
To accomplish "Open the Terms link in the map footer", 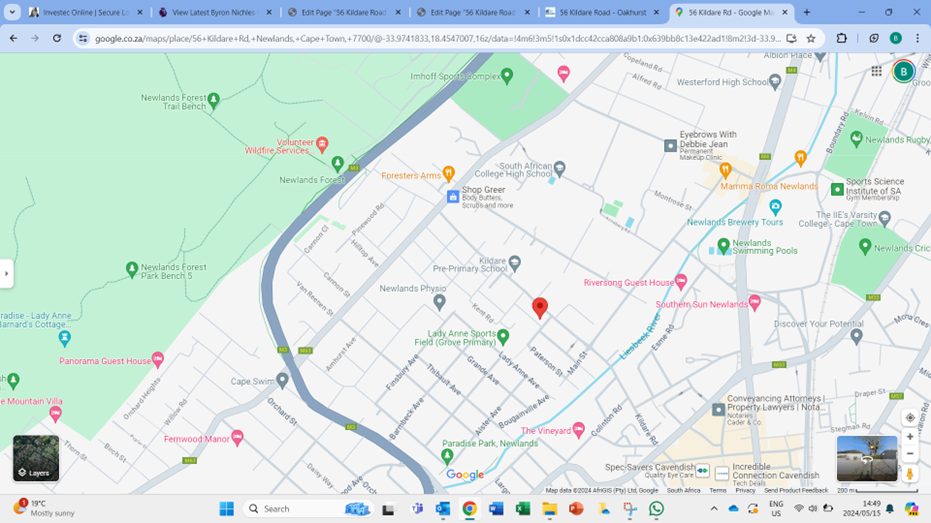I will click(718, 490).
